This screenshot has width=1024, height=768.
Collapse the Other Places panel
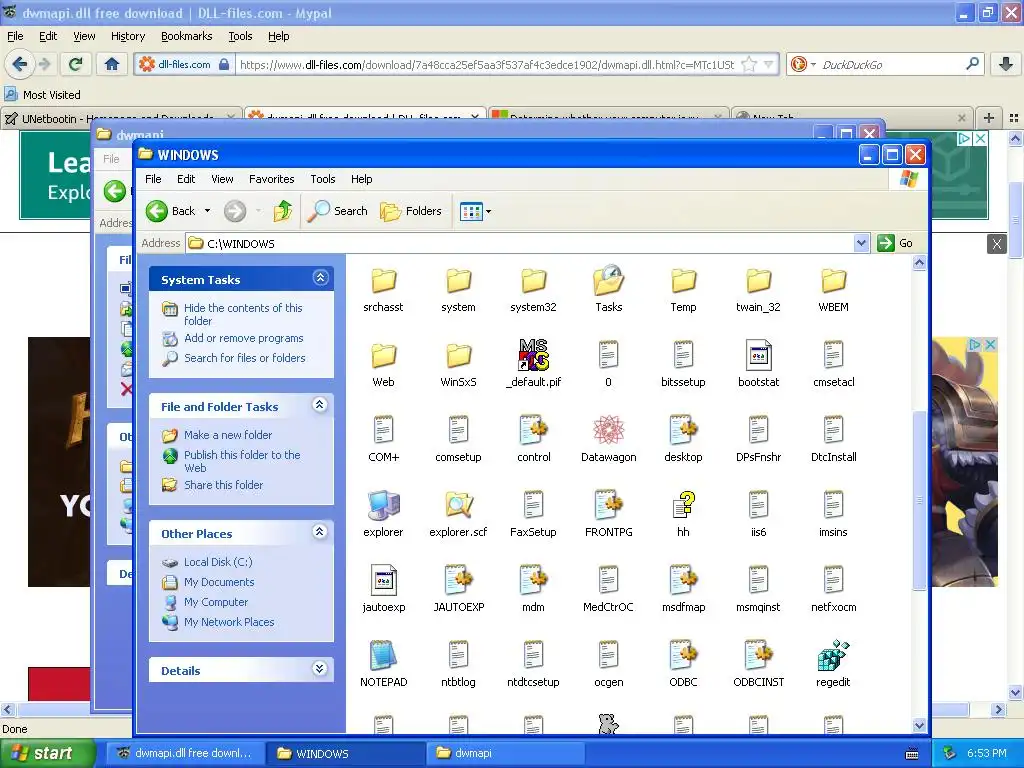[x=320, y=532]
